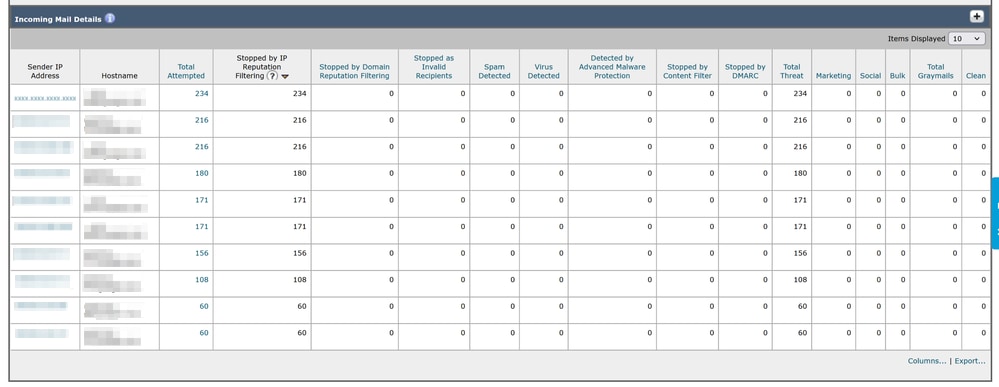Open Total Attempted value 180
999x387 pixels.
pyautogui.click(x=202, y=173)
